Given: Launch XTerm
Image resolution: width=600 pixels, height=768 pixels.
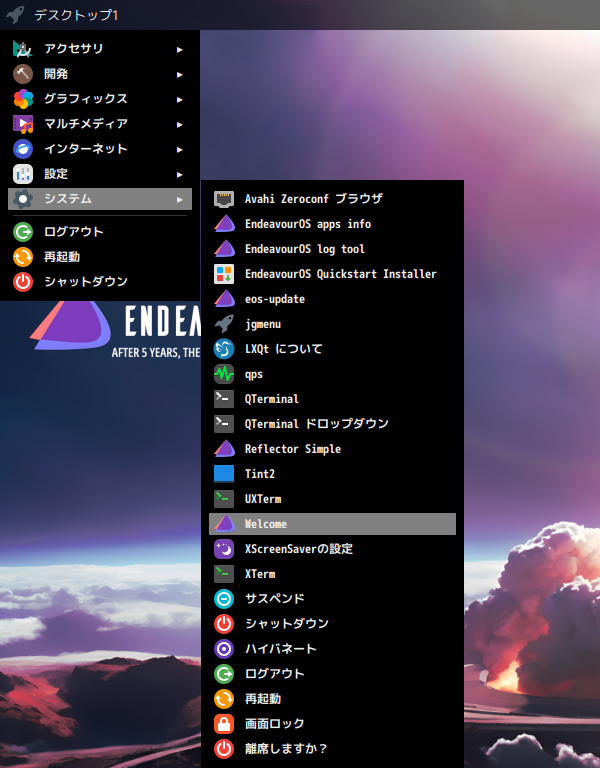Looking at the screenshot, I should click(x=332, y=574).
